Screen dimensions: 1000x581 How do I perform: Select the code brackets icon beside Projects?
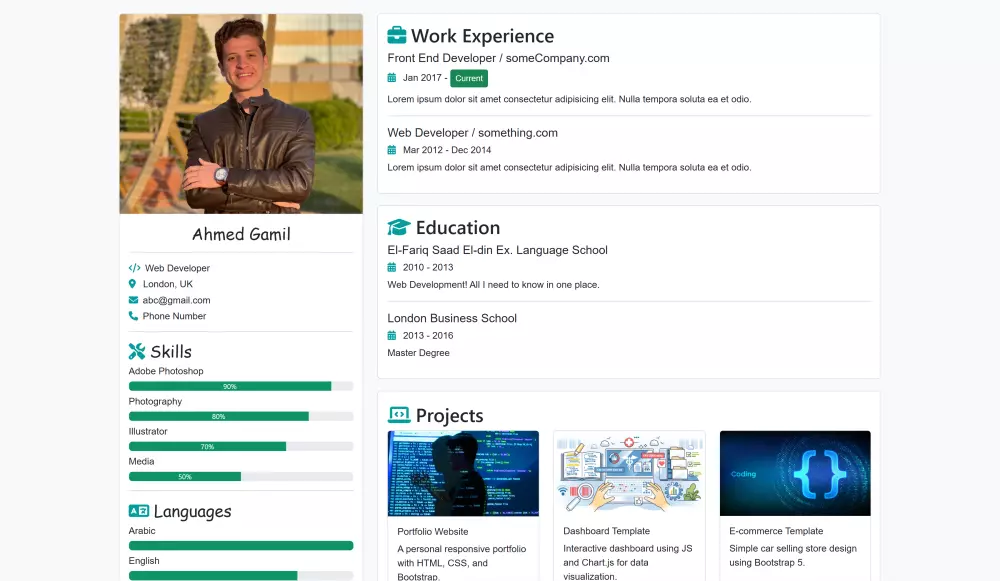click(x=398, y=413)
